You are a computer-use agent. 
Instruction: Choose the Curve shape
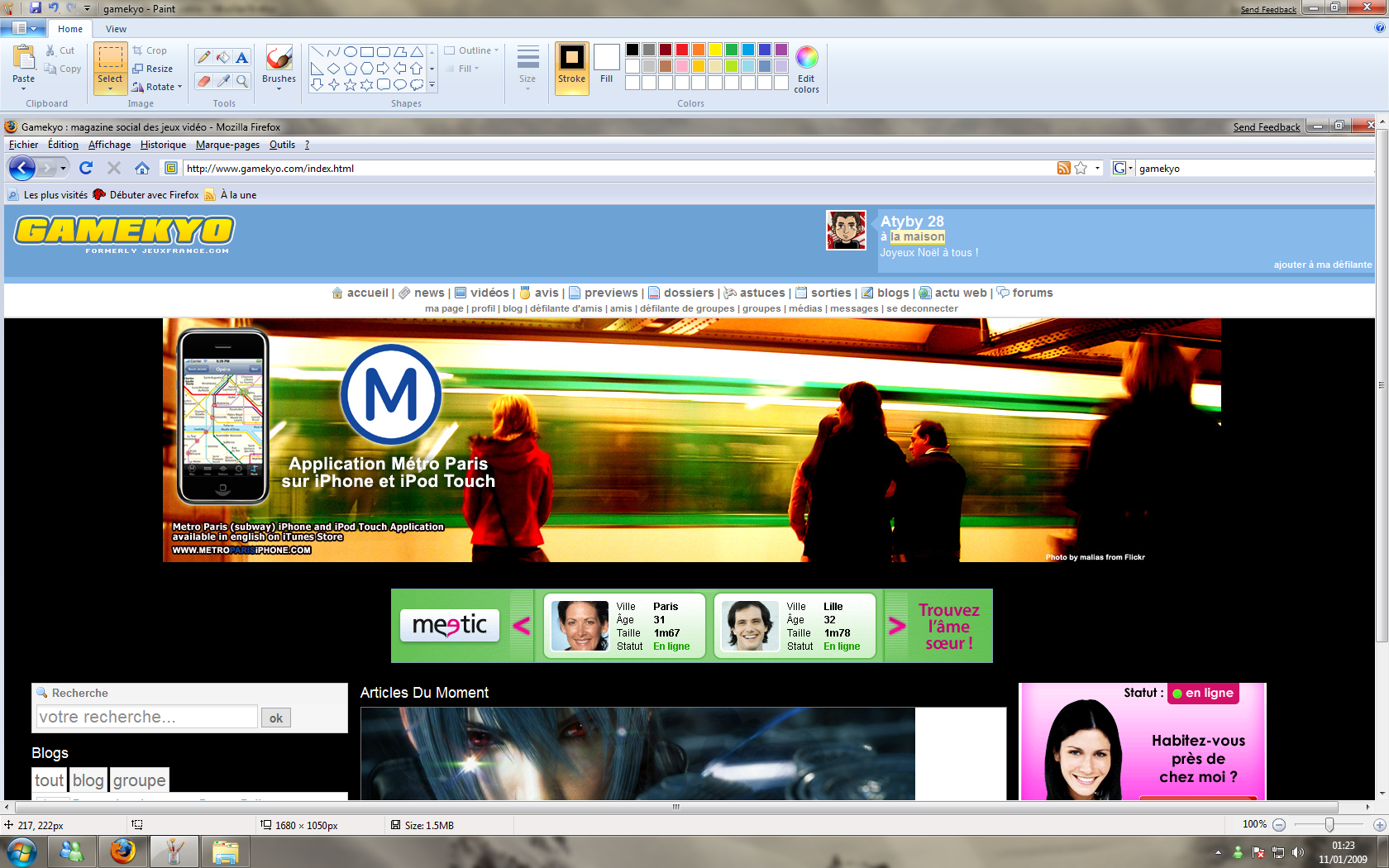click(x=333, y=51)
